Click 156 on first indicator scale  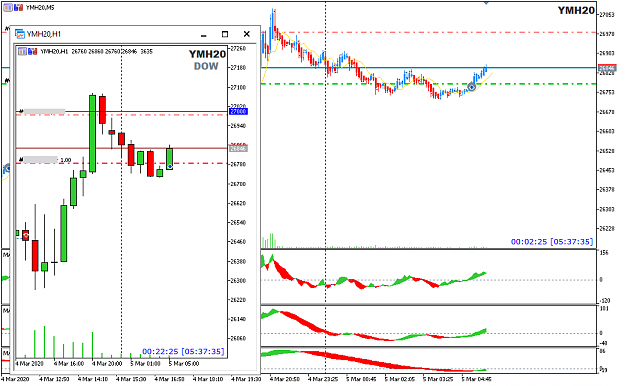604,253
